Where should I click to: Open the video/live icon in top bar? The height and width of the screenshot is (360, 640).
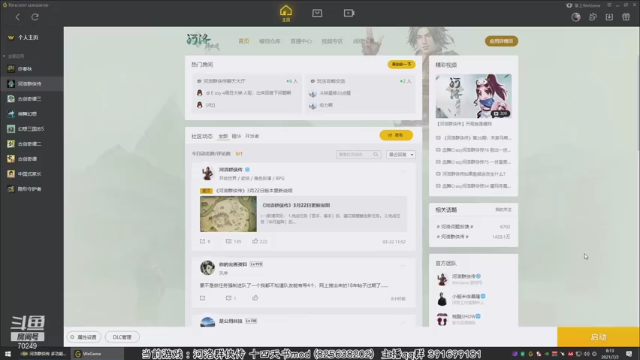tap(349, 13)
